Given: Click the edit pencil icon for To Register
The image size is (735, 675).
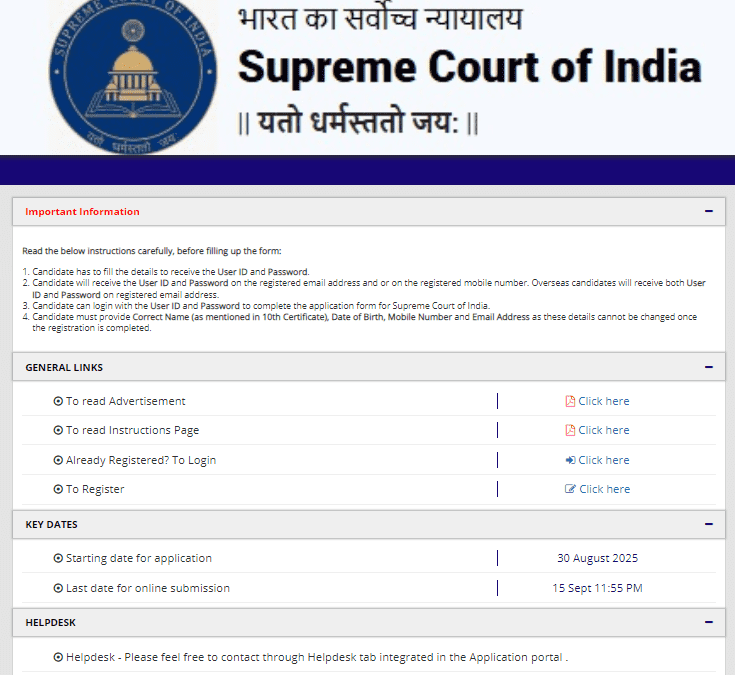Looking at the screenshot, I should (571, 489).
